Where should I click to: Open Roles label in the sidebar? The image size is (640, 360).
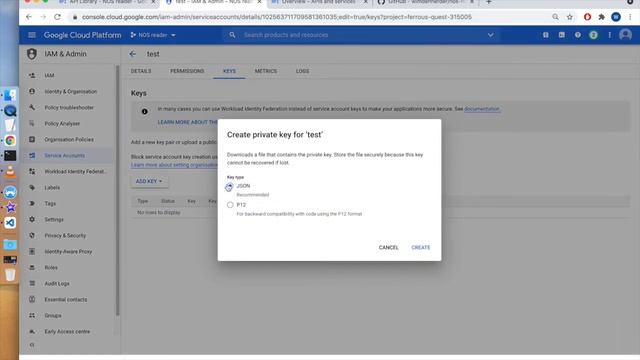pos(51,267)
